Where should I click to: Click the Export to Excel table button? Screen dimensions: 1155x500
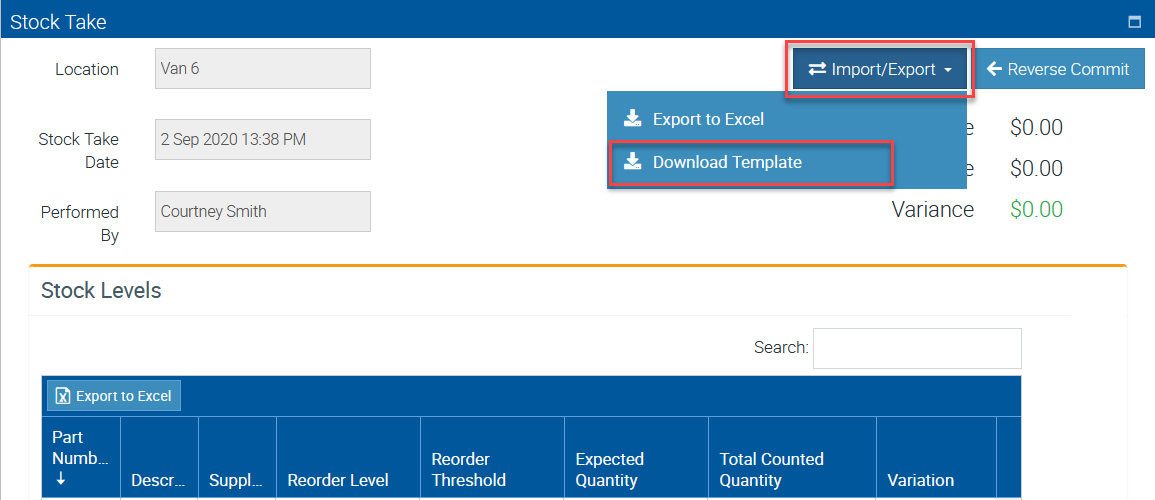tap(114, 396)
